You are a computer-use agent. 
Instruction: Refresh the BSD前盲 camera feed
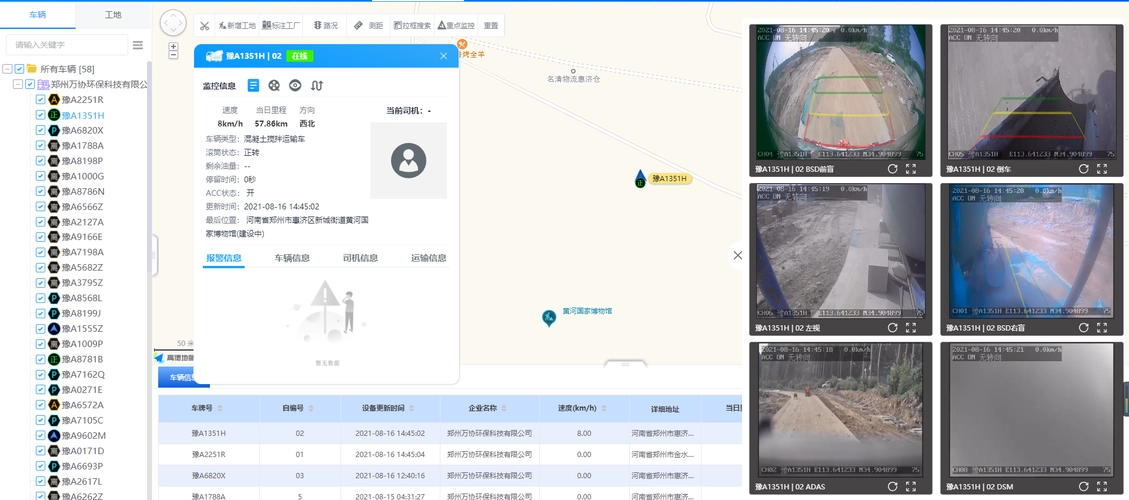892,169
